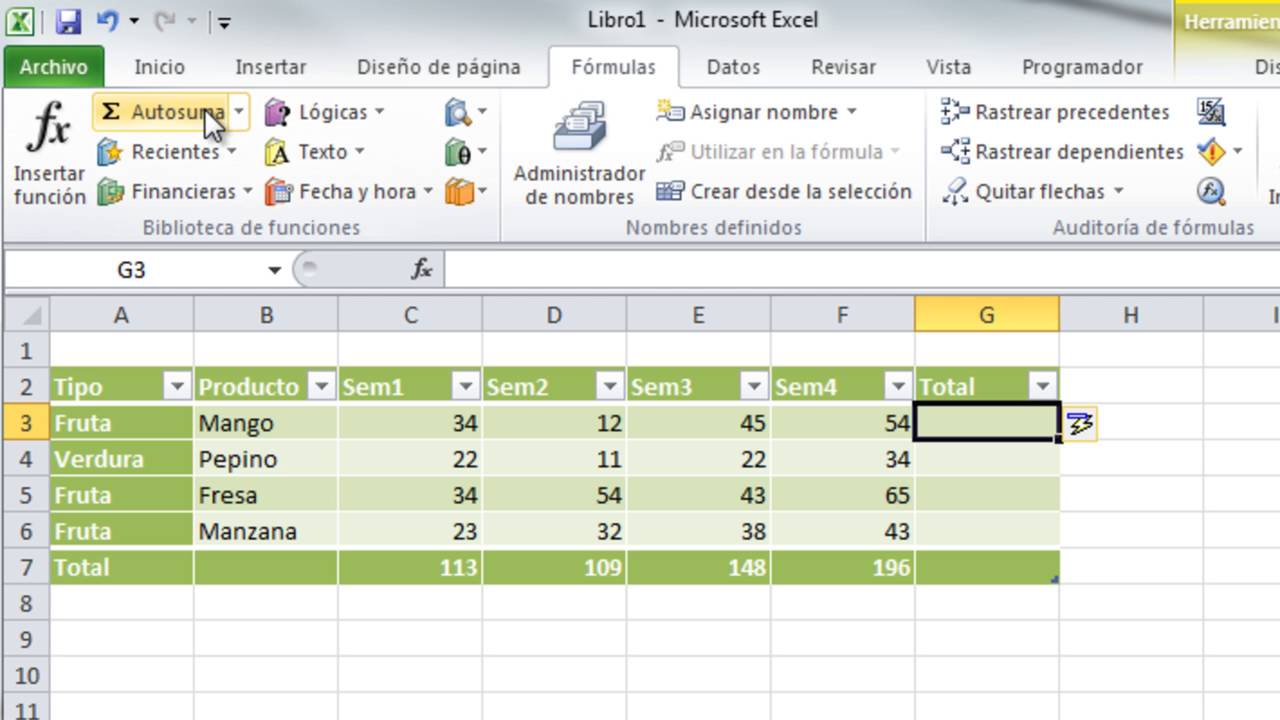Select column A header
Viewport: 1280px width, 720px height.
point(121,315)
